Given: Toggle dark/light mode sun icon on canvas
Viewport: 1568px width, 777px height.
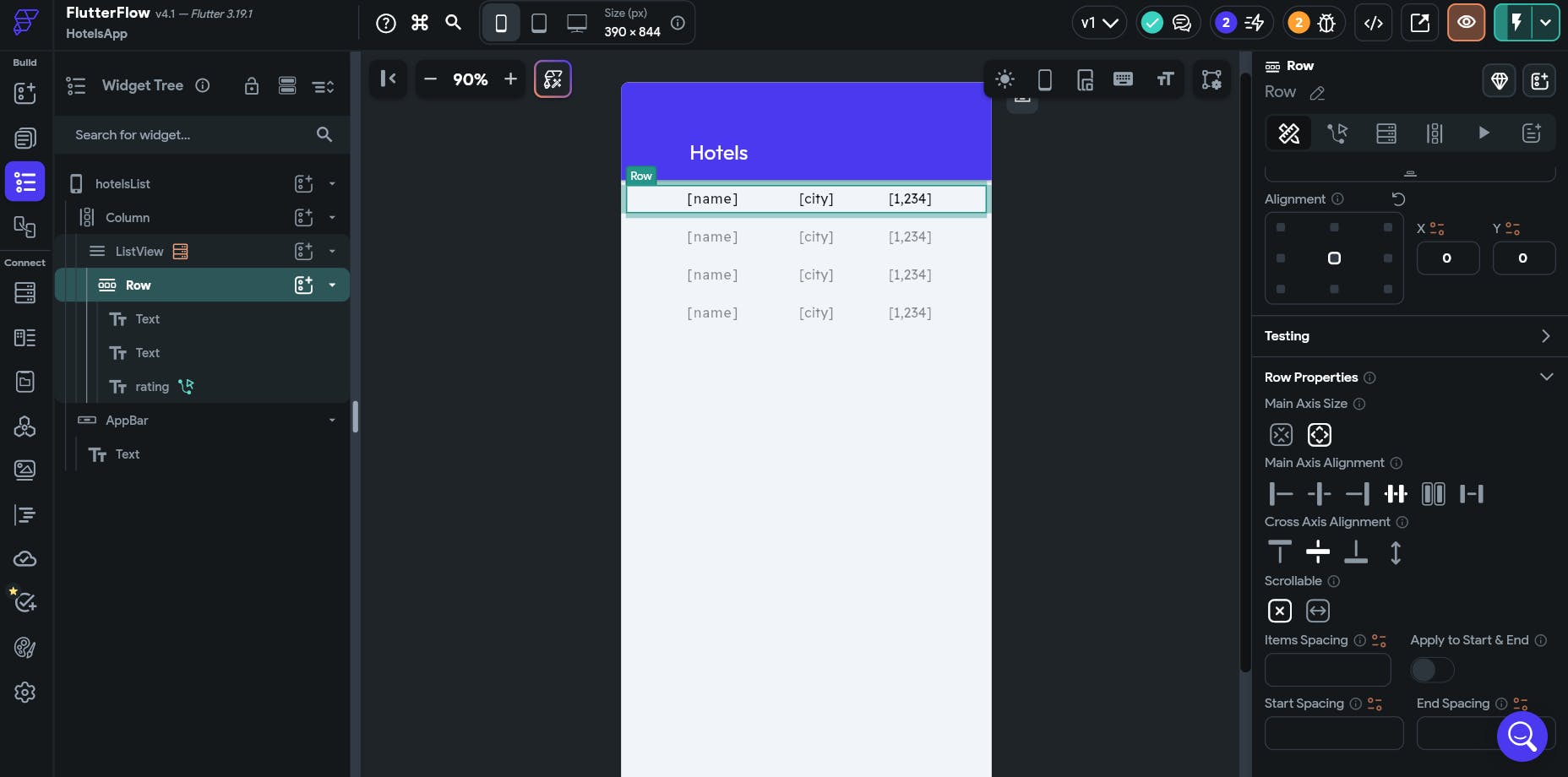Looking at the screenshot, I should pos(1004,79).
